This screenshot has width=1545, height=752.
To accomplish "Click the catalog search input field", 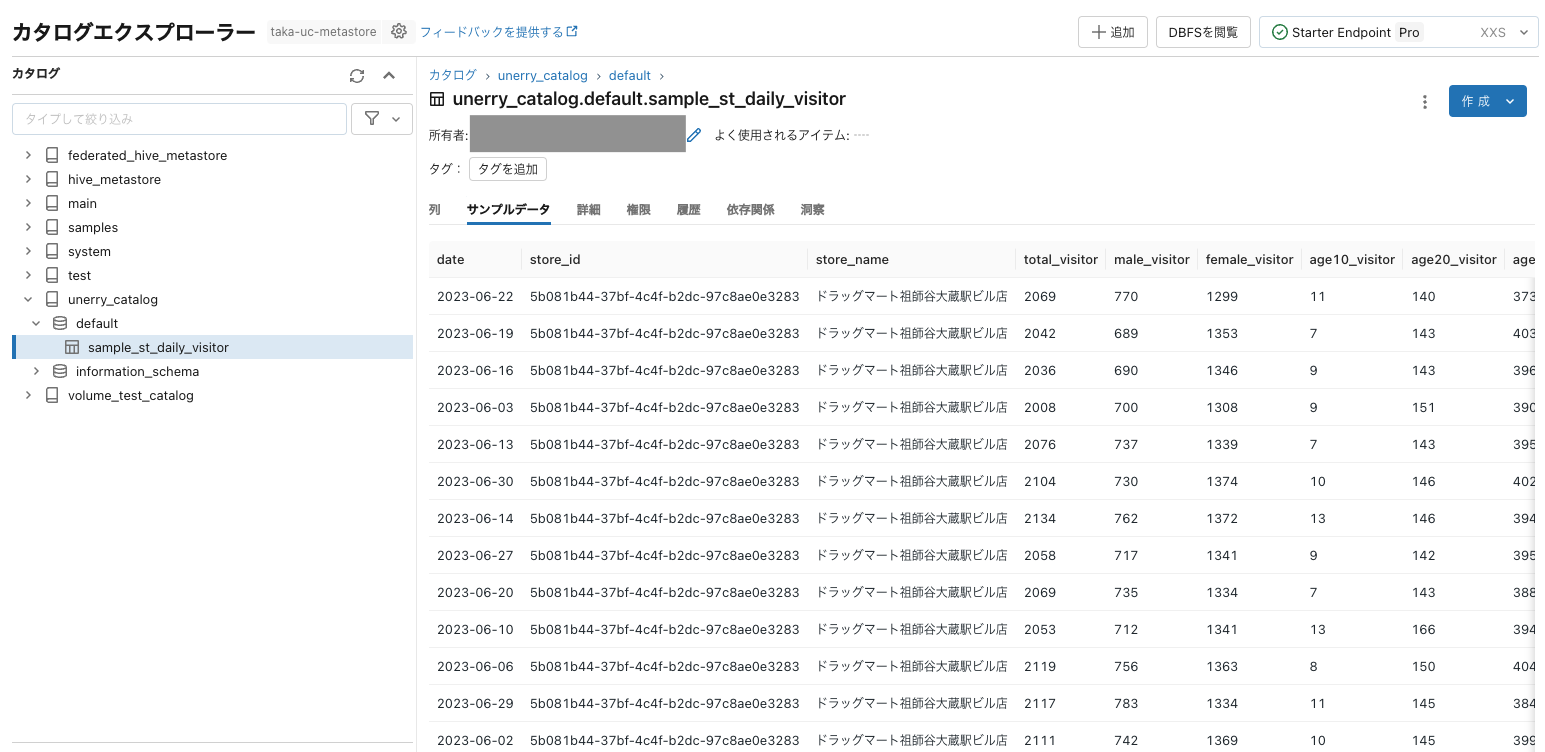I will (178, 118).
